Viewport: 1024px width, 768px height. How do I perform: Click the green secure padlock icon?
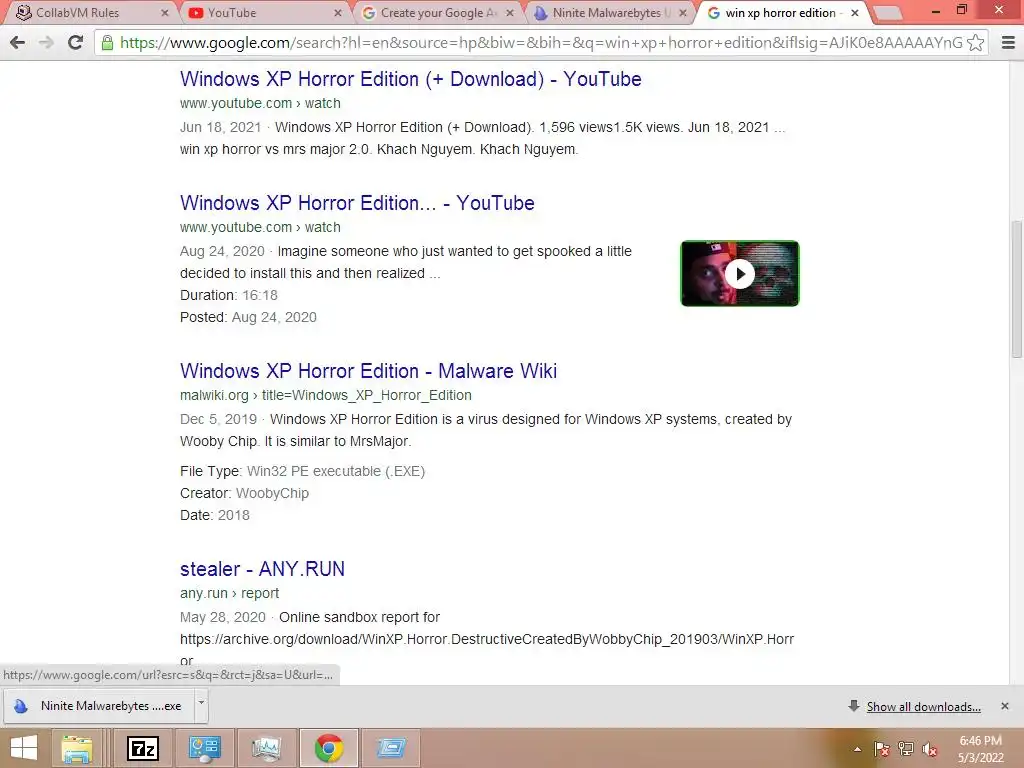[107, 43]
